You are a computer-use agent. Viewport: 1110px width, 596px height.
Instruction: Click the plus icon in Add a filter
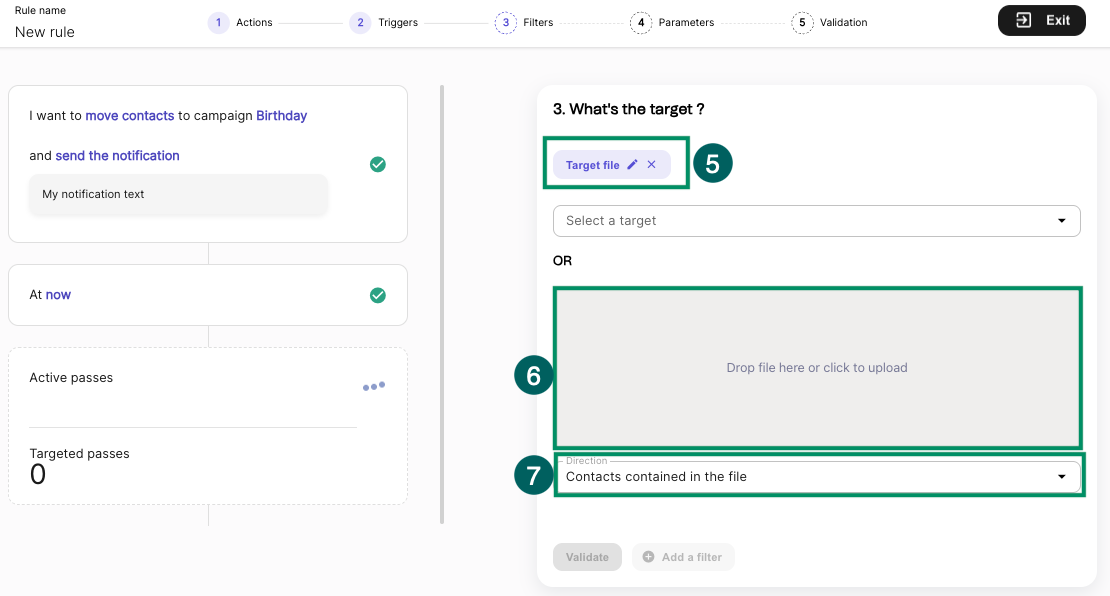click(649, 557)
